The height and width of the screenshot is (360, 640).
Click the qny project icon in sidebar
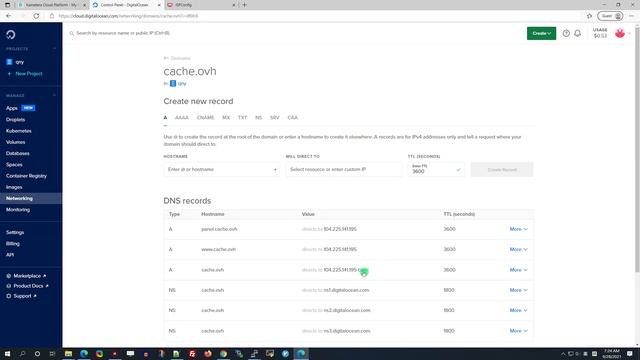[9, 62]
